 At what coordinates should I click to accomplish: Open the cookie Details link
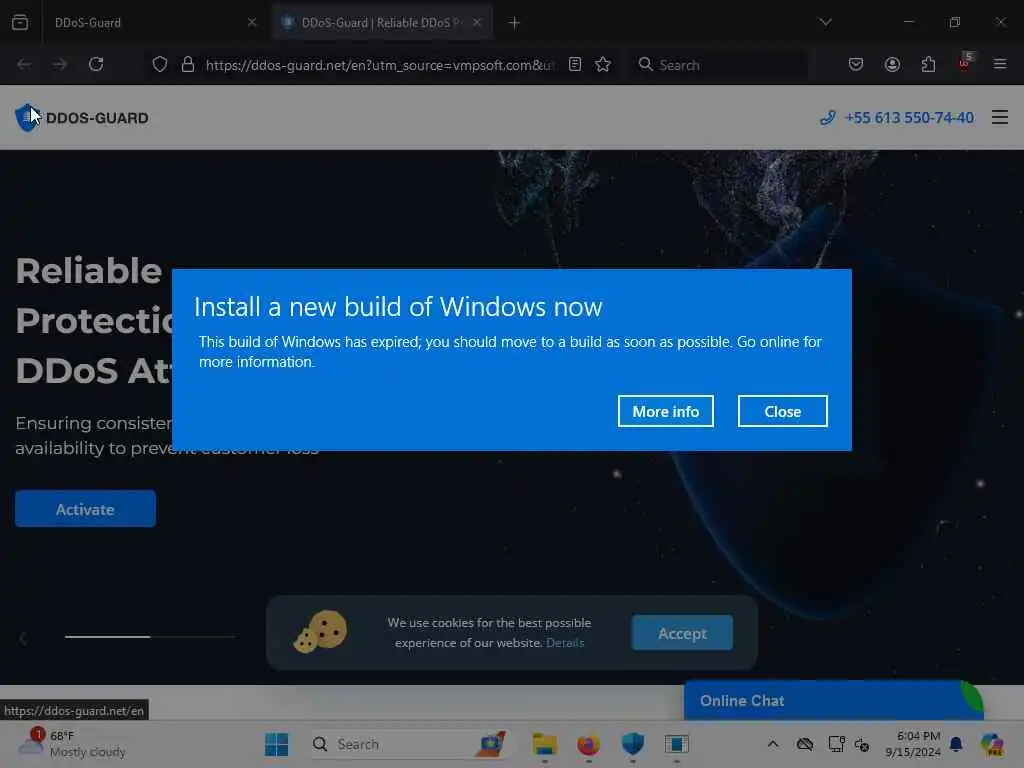tap(565, 643)
